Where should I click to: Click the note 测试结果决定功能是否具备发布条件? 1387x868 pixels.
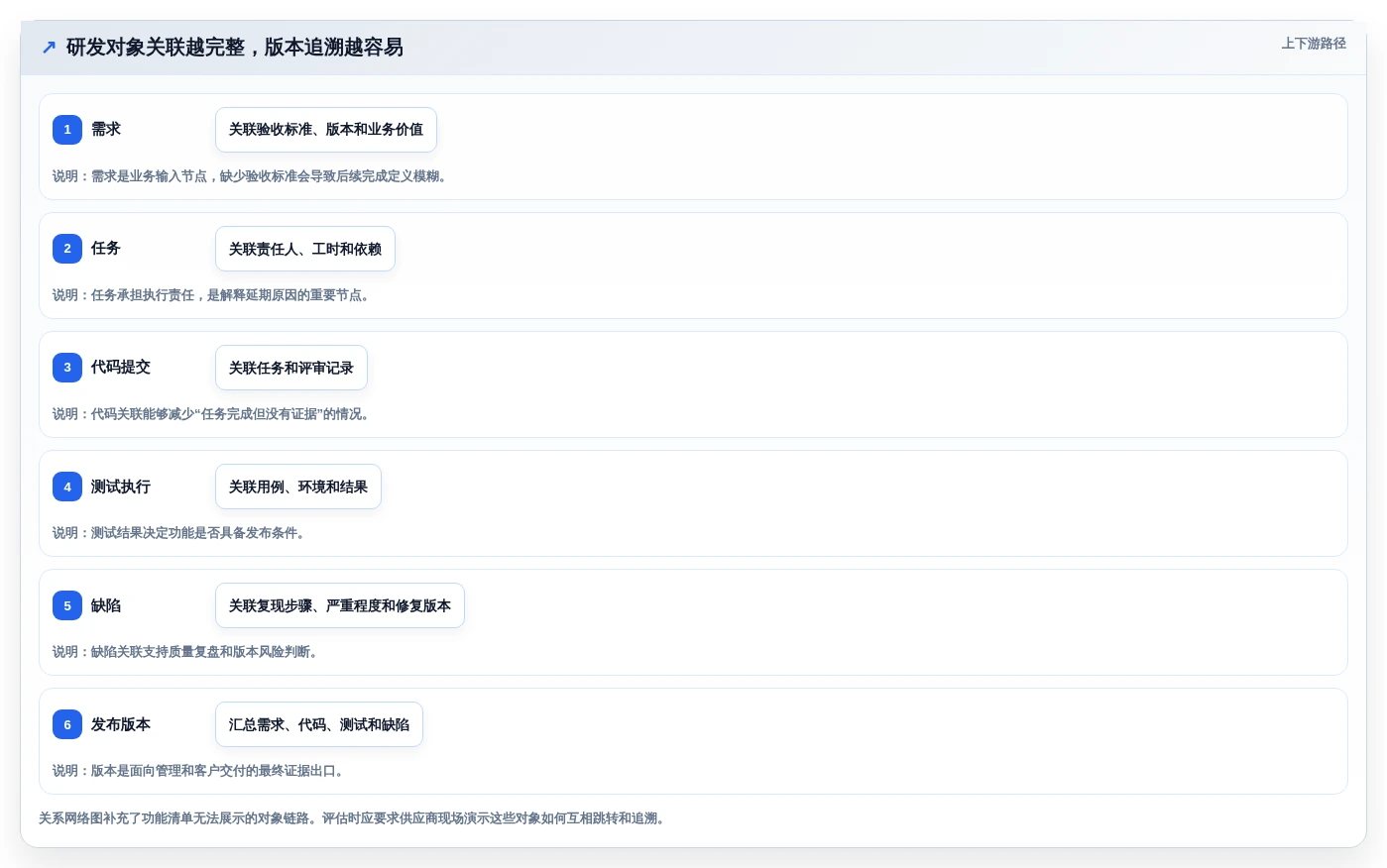coord(179,533)
